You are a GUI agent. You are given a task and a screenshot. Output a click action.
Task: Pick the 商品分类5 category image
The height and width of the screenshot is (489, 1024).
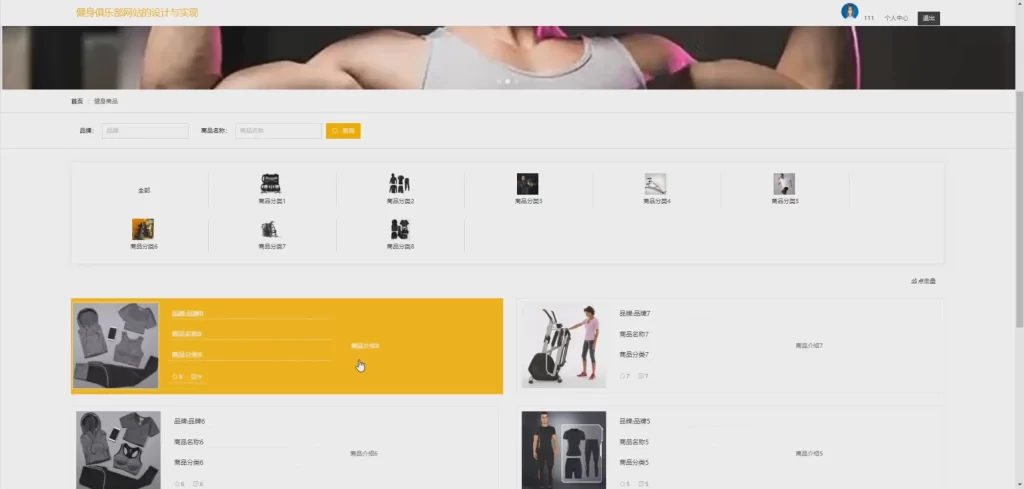(x=784, y=184)
